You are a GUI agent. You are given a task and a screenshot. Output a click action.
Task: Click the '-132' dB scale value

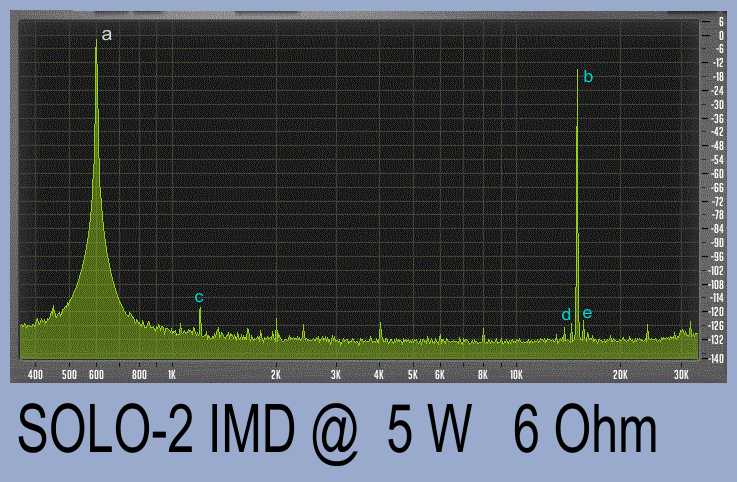(x=717, y=340)
